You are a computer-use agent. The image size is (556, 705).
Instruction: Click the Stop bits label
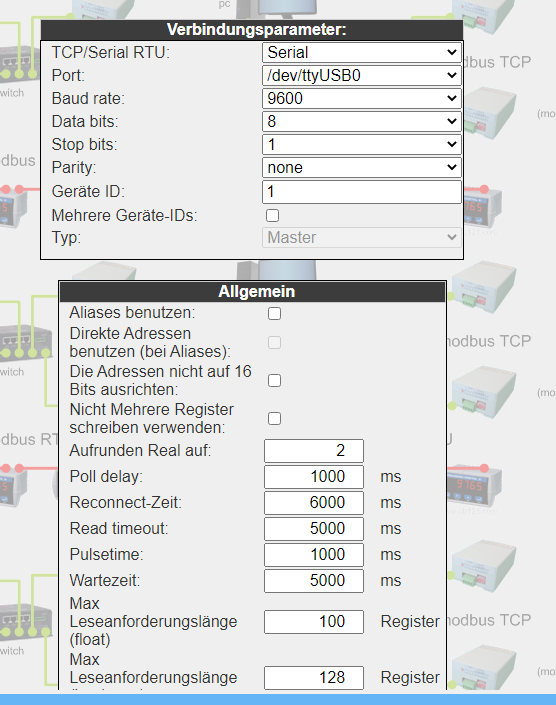tap(85, 145)
